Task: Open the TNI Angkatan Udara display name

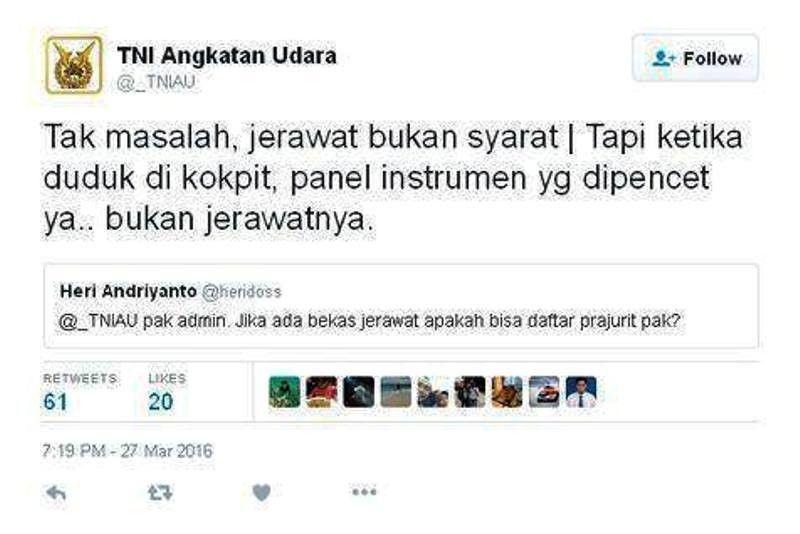Action: pos(227,56)
